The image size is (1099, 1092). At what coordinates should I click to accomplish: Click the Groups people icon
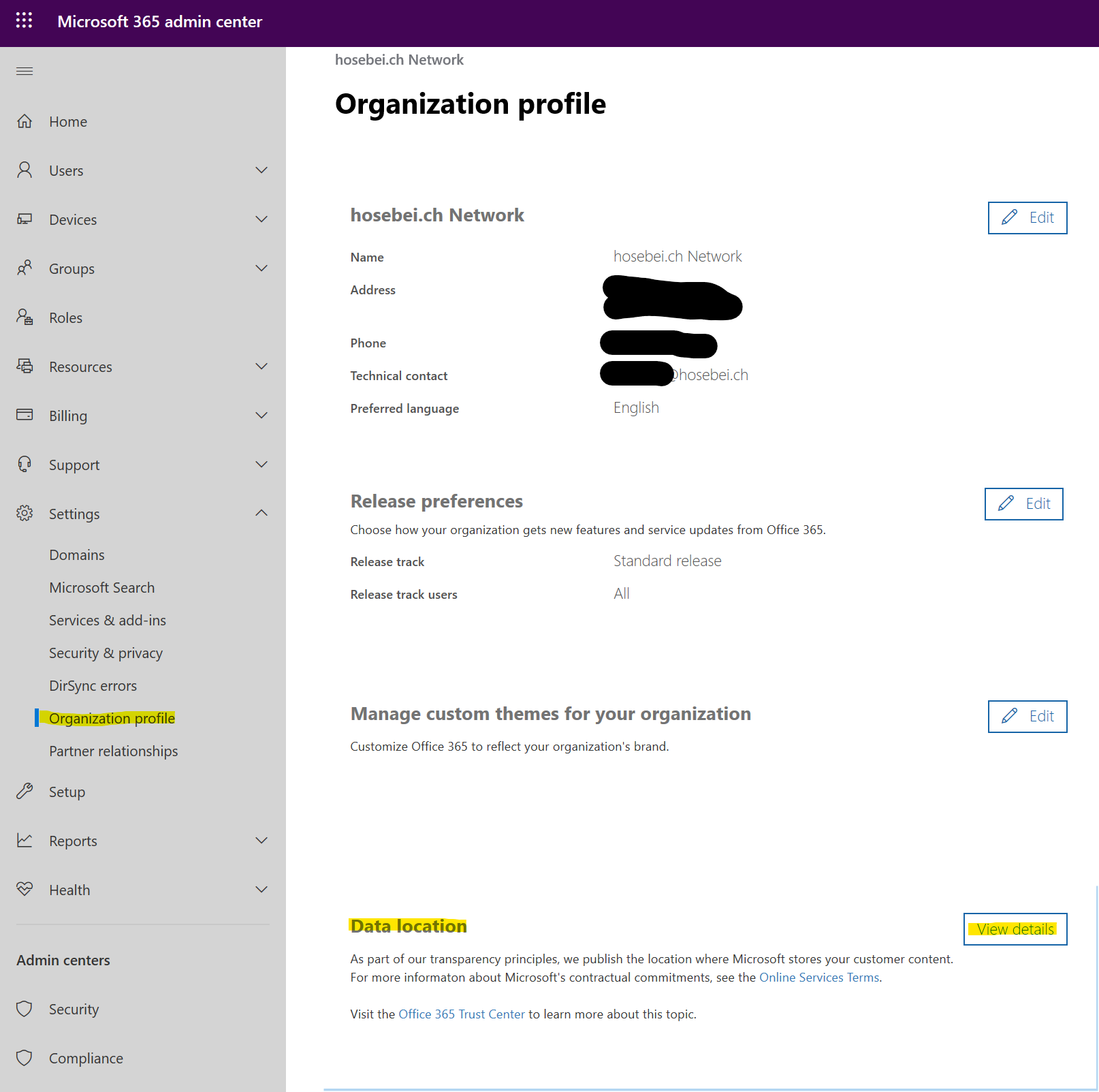25,268
